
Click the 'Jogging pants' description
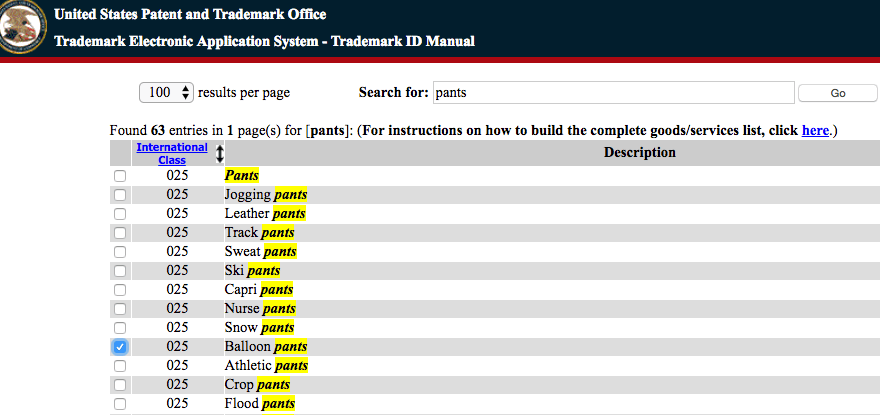(266, 195)
